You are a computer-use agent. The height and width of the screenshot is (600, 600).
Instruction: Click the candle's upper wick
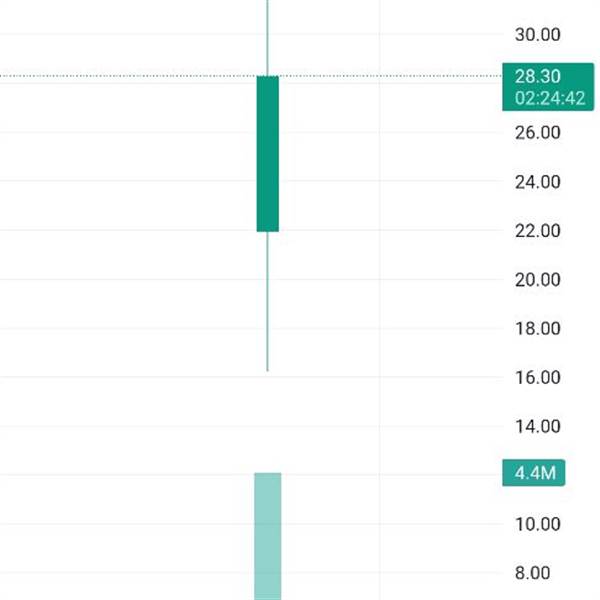(x=267, y=38)
